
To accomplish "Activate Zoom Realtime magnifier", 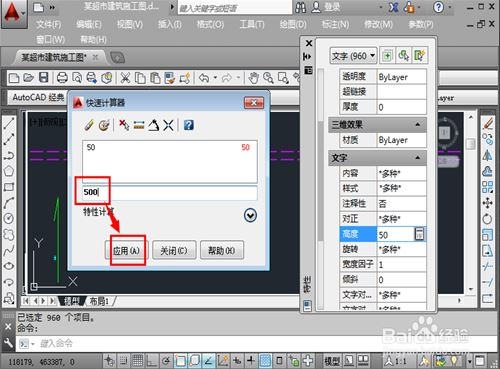I will coord(268,78).
